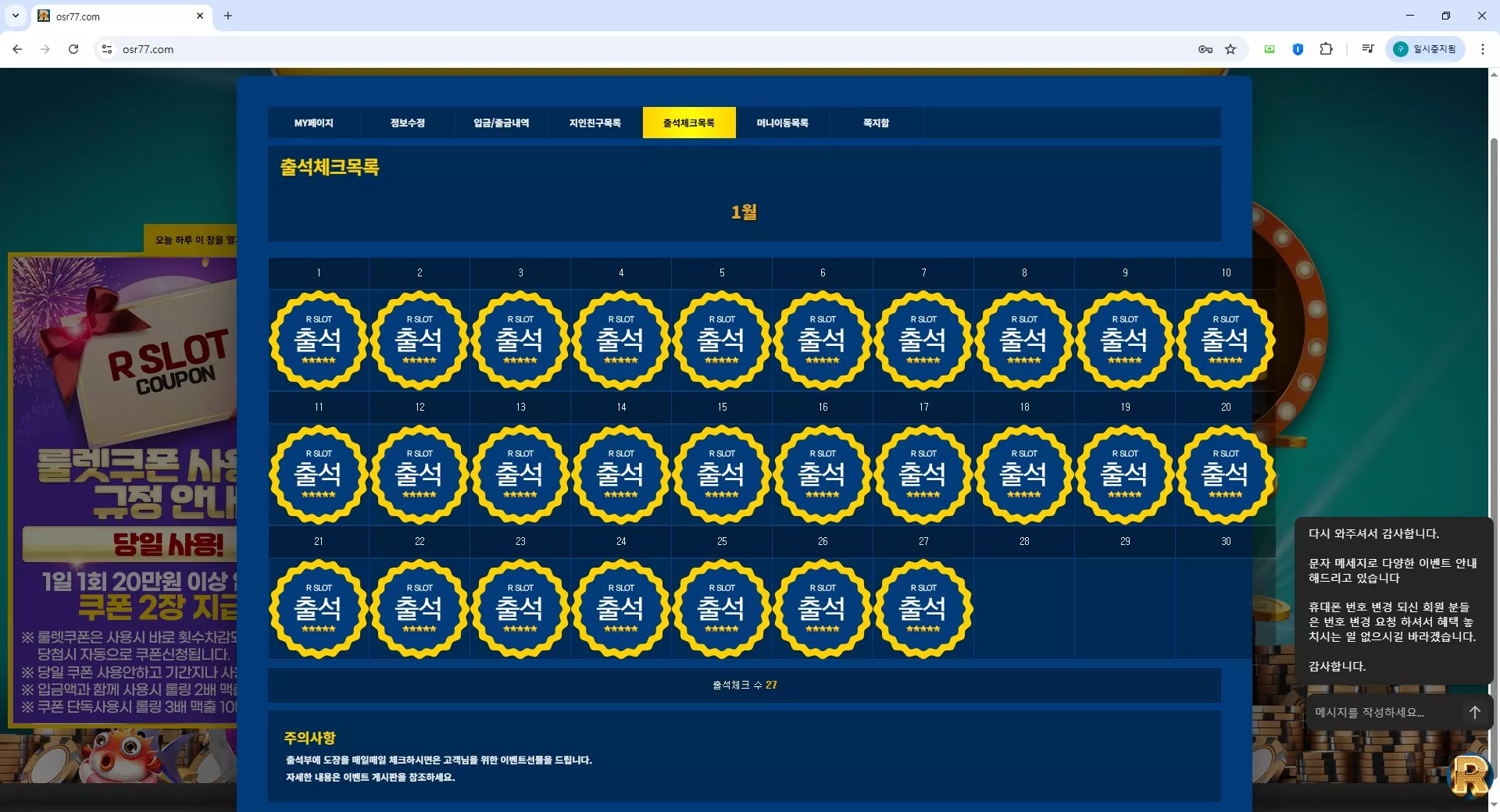
Task: Click the attendance stamp for day 2
Action: point(420,340)
